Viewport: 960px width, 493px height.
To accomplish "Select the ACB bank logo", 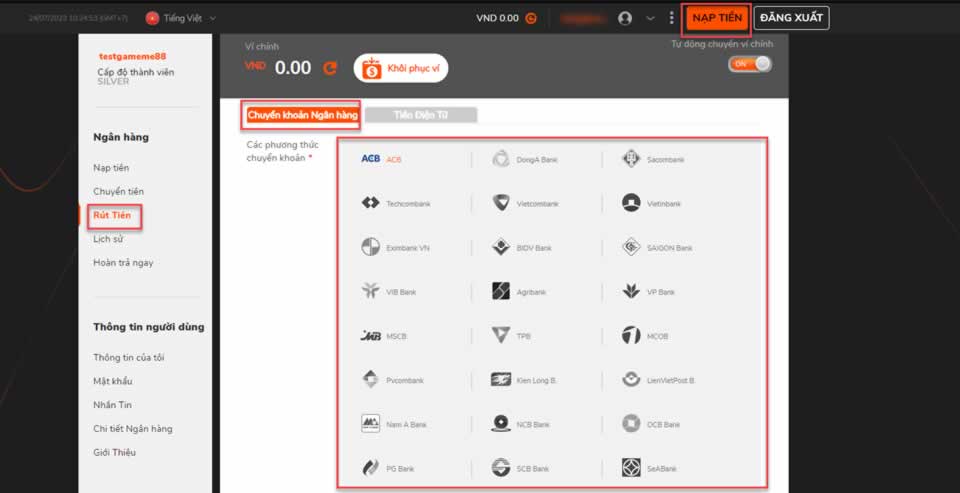I will click(370, 159).
